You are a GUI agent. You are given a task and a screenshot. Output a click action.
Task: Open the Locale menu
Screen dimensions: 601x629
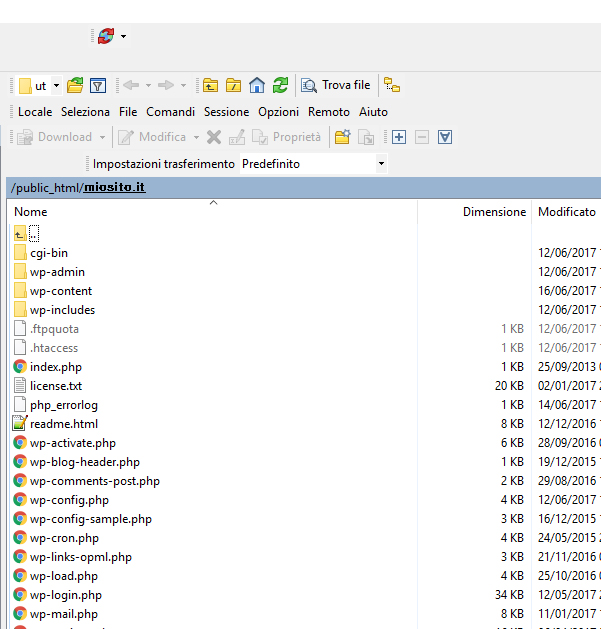(x=35, y=112)
